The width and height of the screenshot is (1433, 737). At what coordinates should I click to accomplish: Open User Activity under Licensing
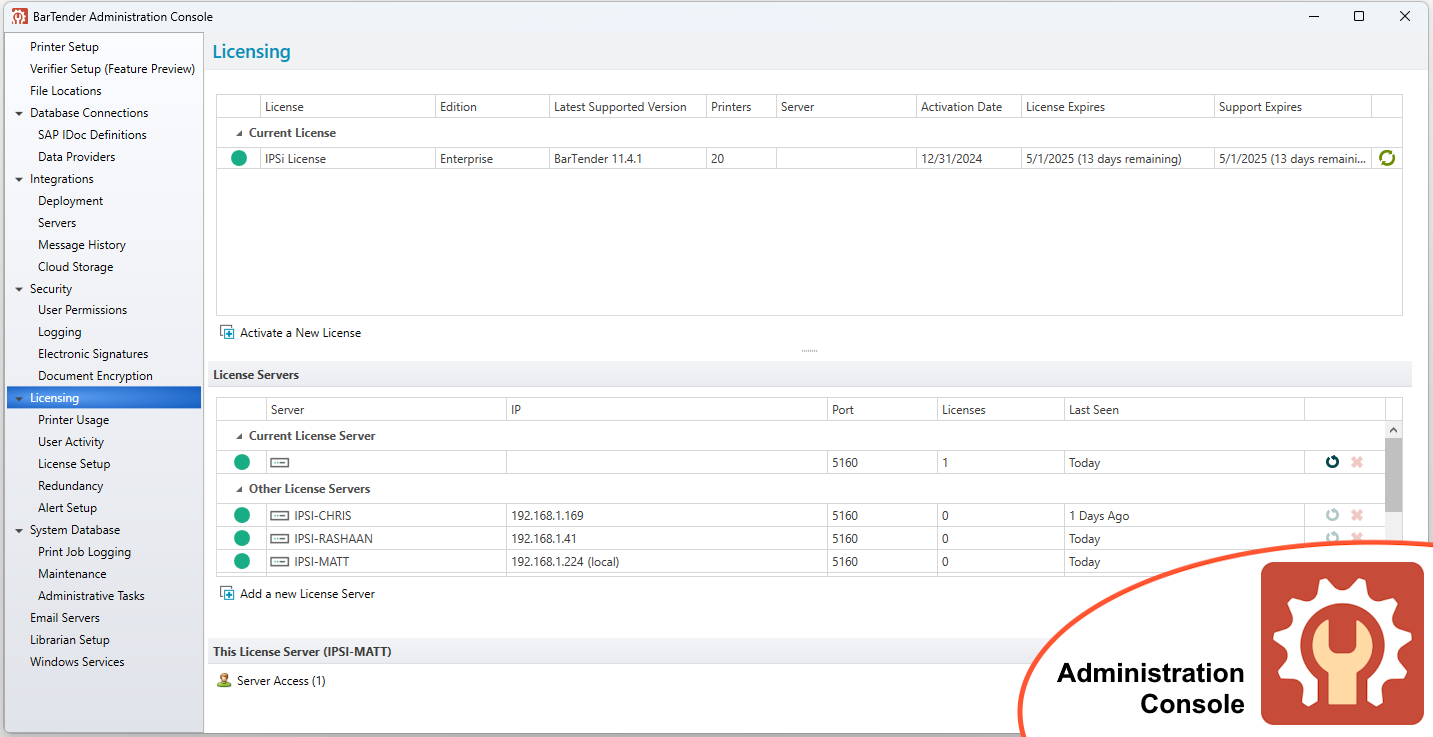(x=71, y=442)
